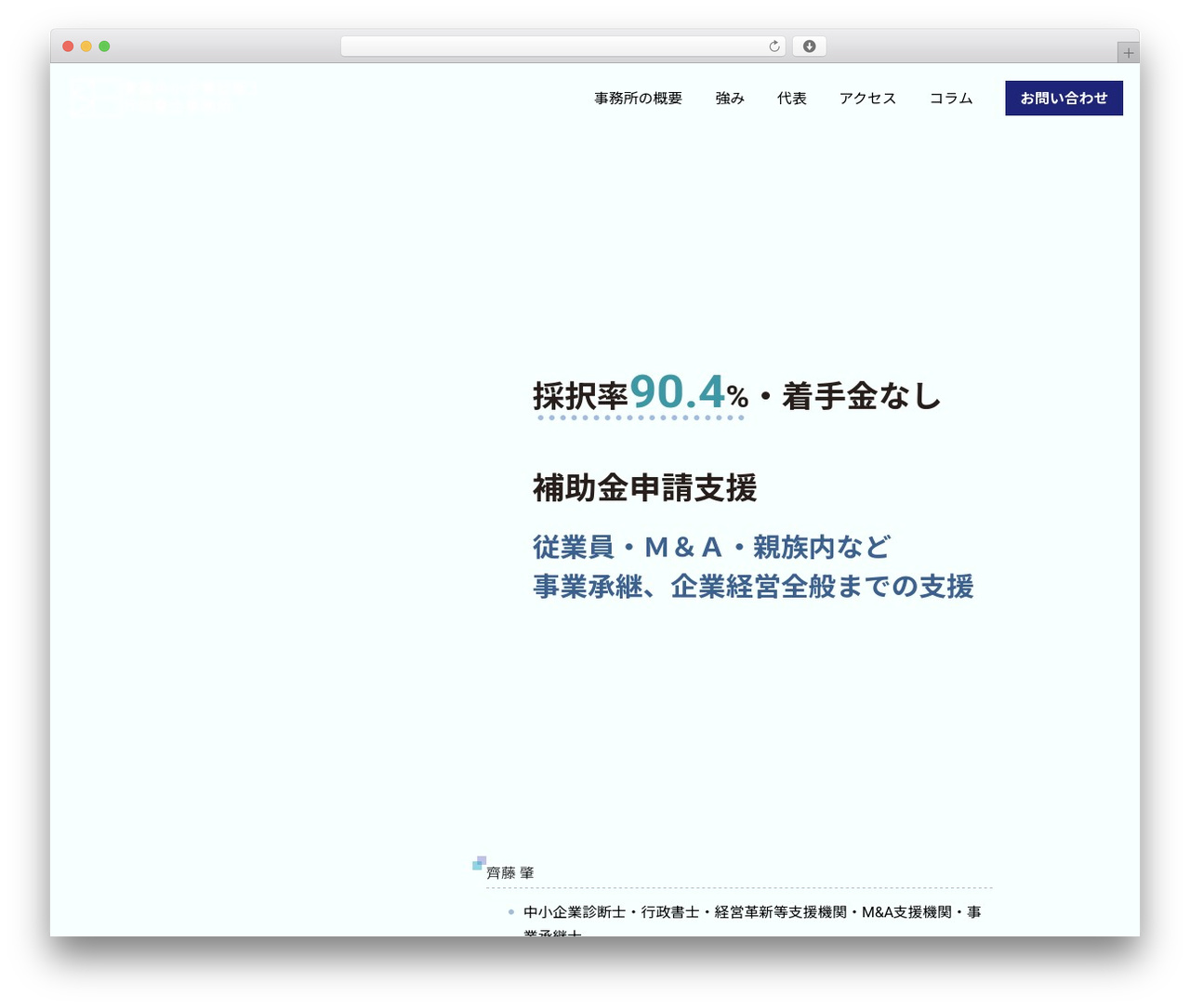The image size is (1190, 1008).
Task: Click the name 齊藤 肇
Action: coord(510,873)
